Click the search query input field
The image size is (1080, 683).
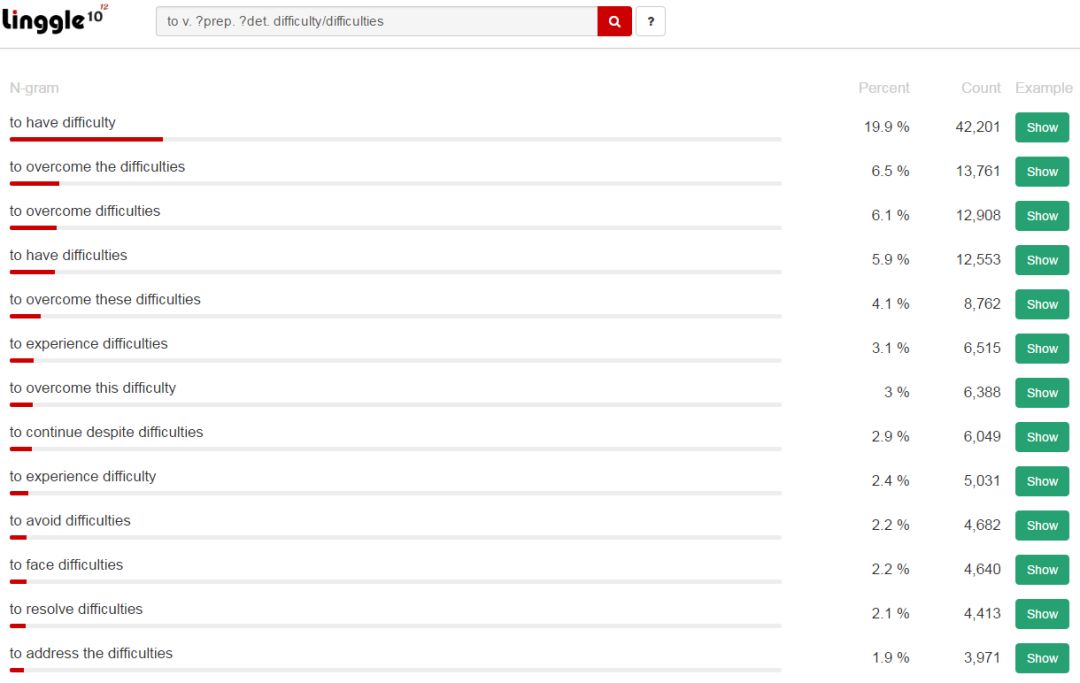pos(376,21)
